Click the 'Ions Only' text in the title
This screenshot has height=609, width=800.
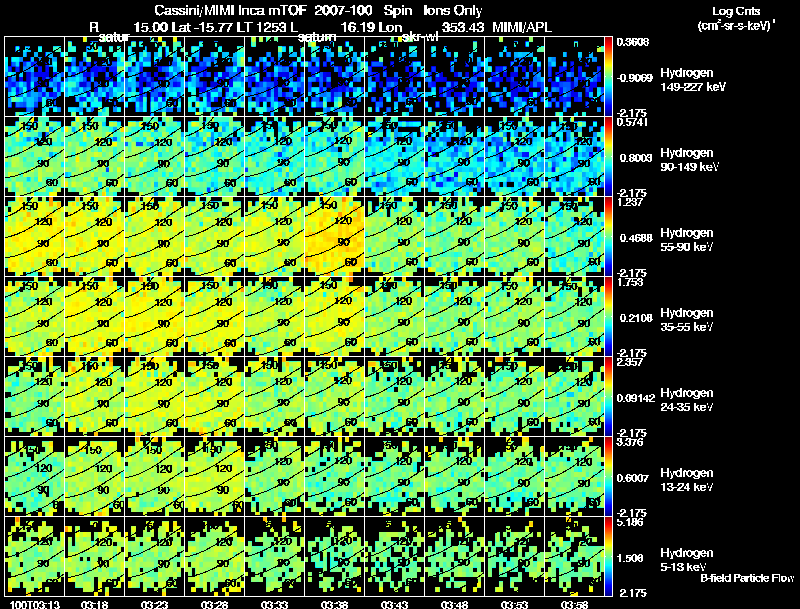click(453, 11)
